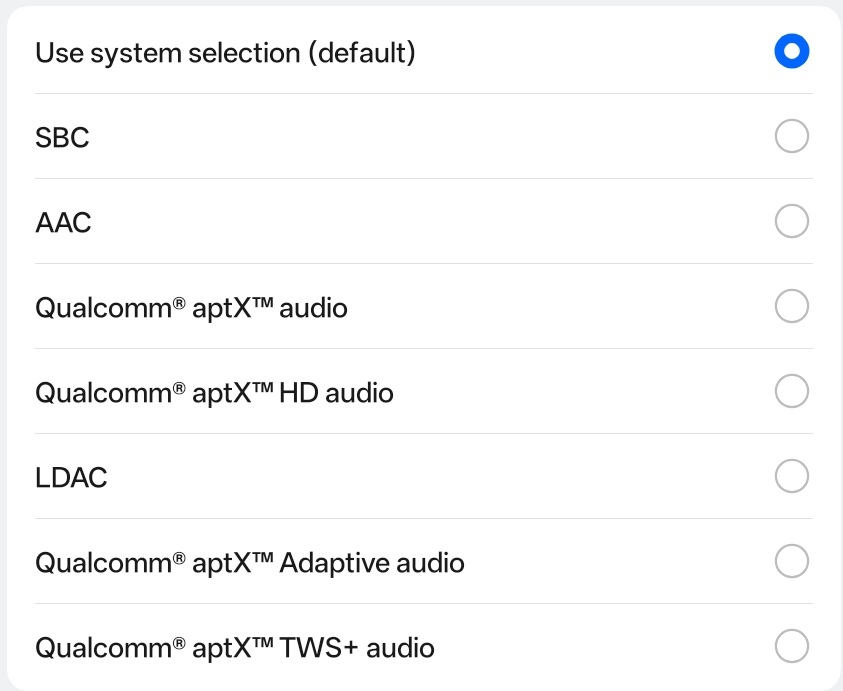Tap the AAC label text
The width and height of the screenshot is (843, 691).
pos(63,222)
